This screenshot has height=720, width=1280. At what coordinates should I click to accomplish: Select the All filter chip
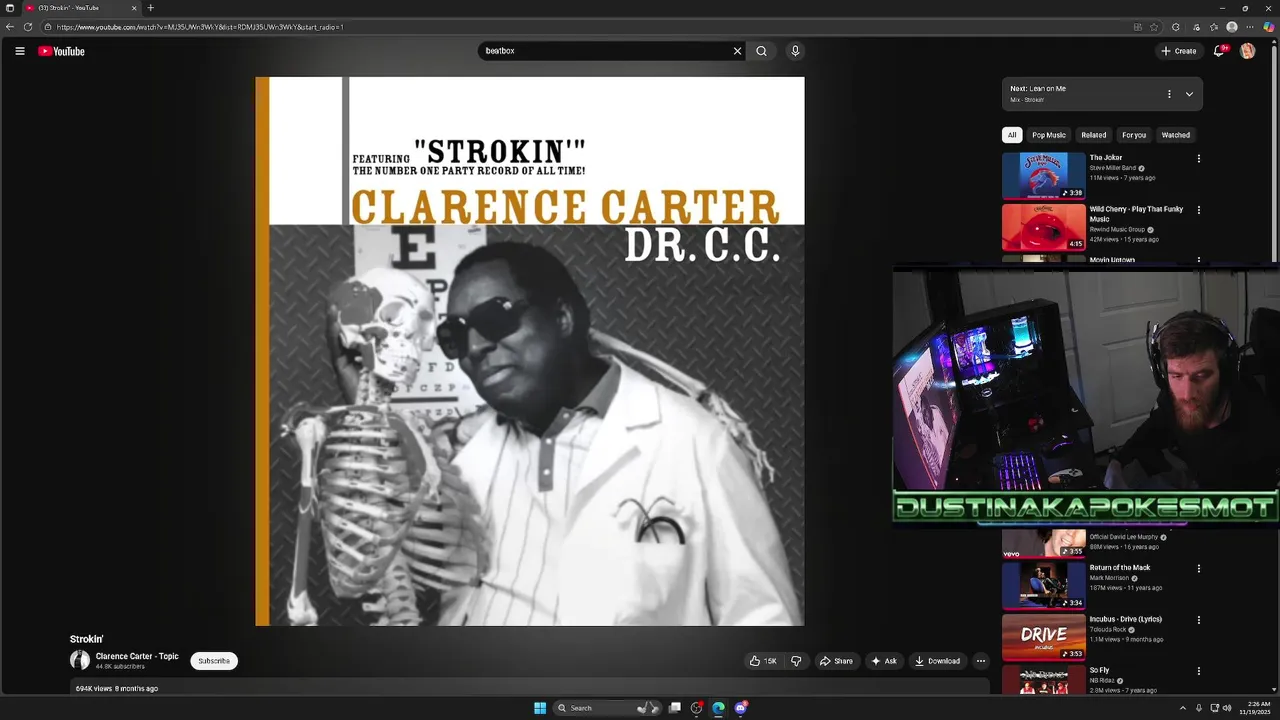(x=1012, y=135)
